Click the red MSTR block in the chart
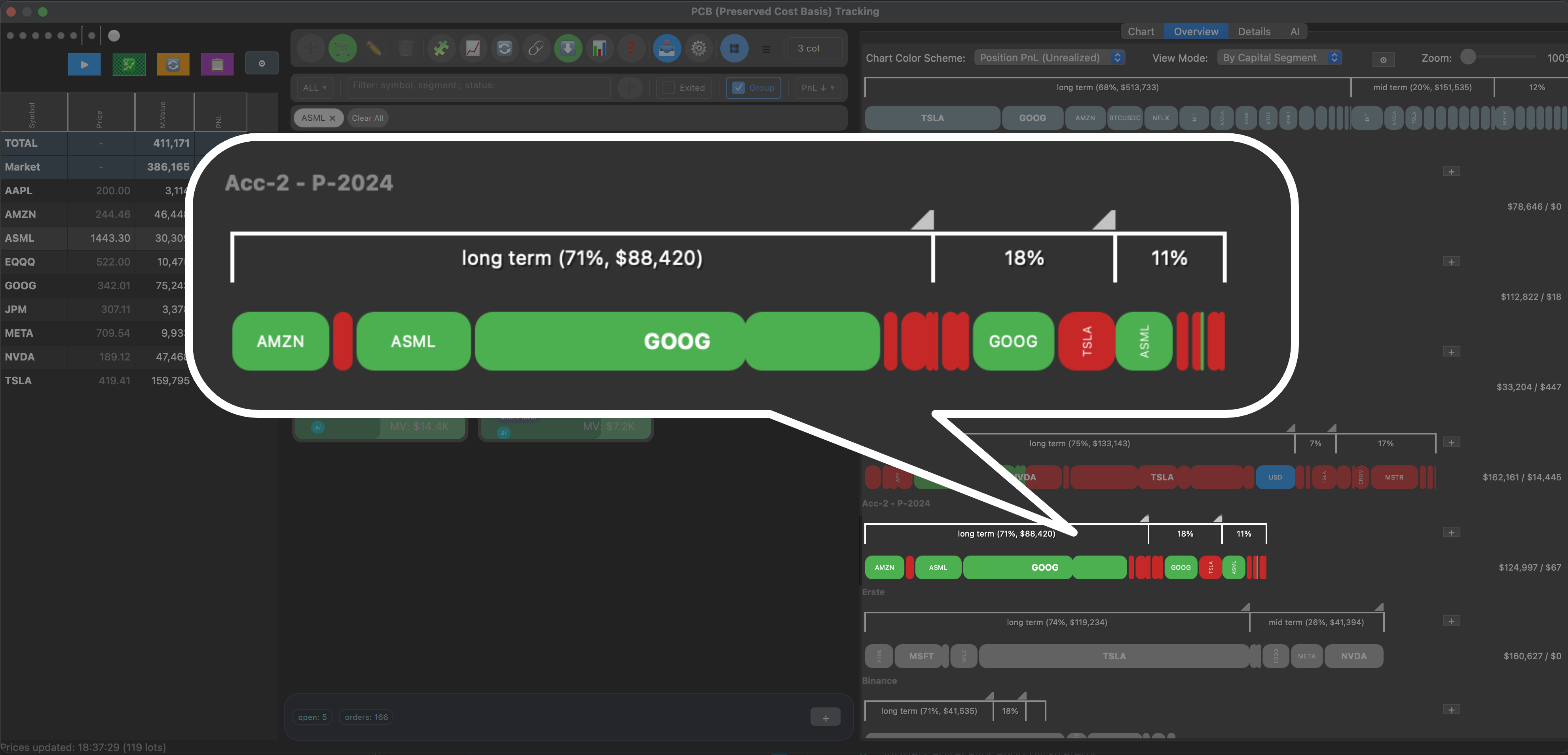The height and width of the screenshot is (755, 1568). pos(1394,478)
